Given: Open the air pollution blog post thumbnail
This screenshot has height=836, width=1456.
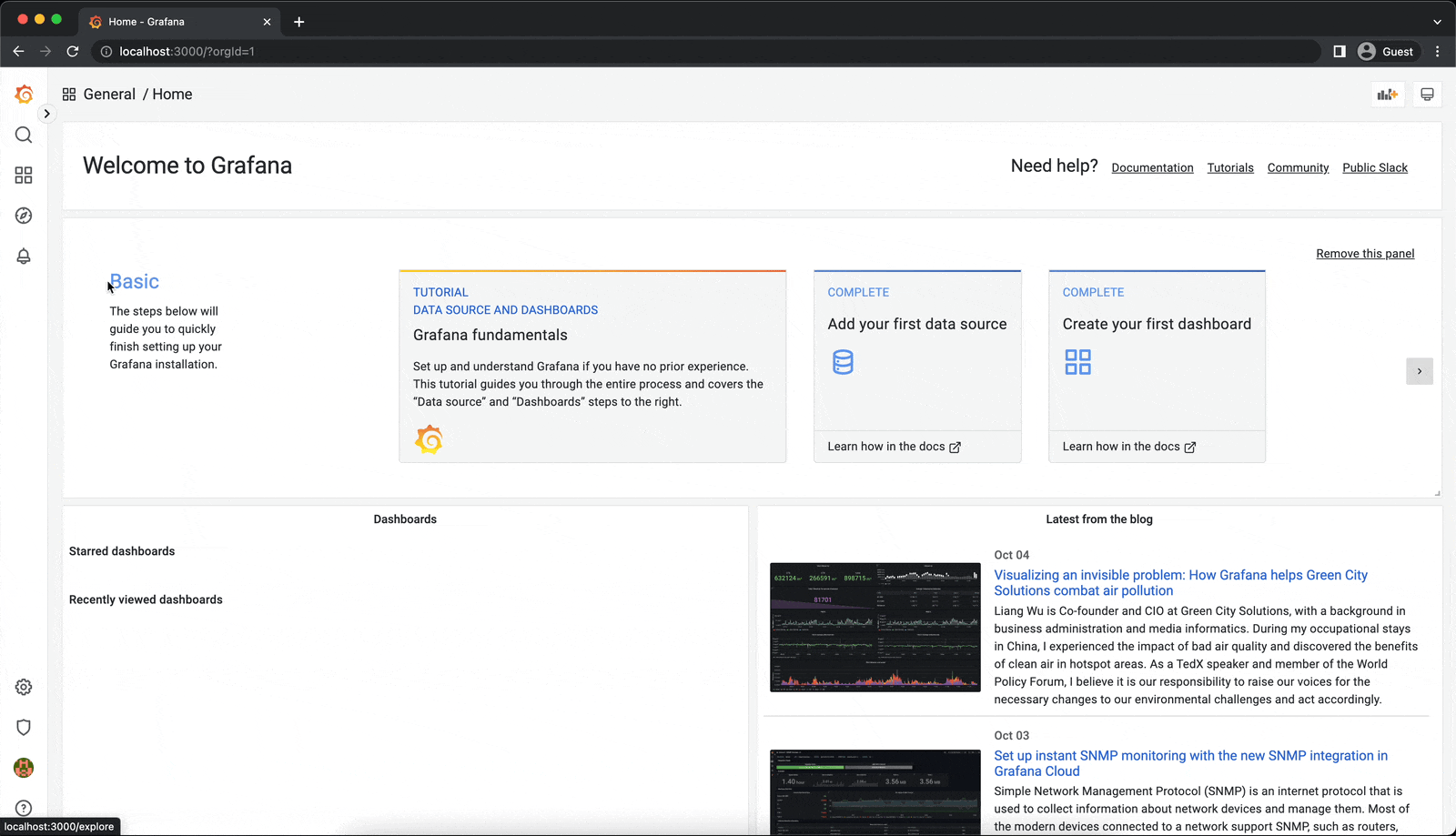Looking at the screenshot, I should [x=875, y=627].
